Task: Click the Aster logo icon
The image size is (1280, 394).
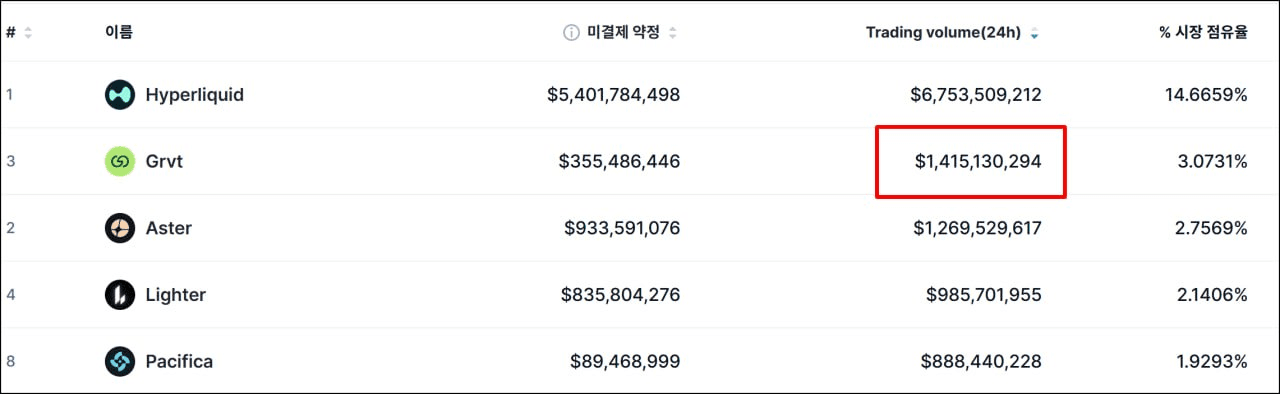Action: click(120, 228)
